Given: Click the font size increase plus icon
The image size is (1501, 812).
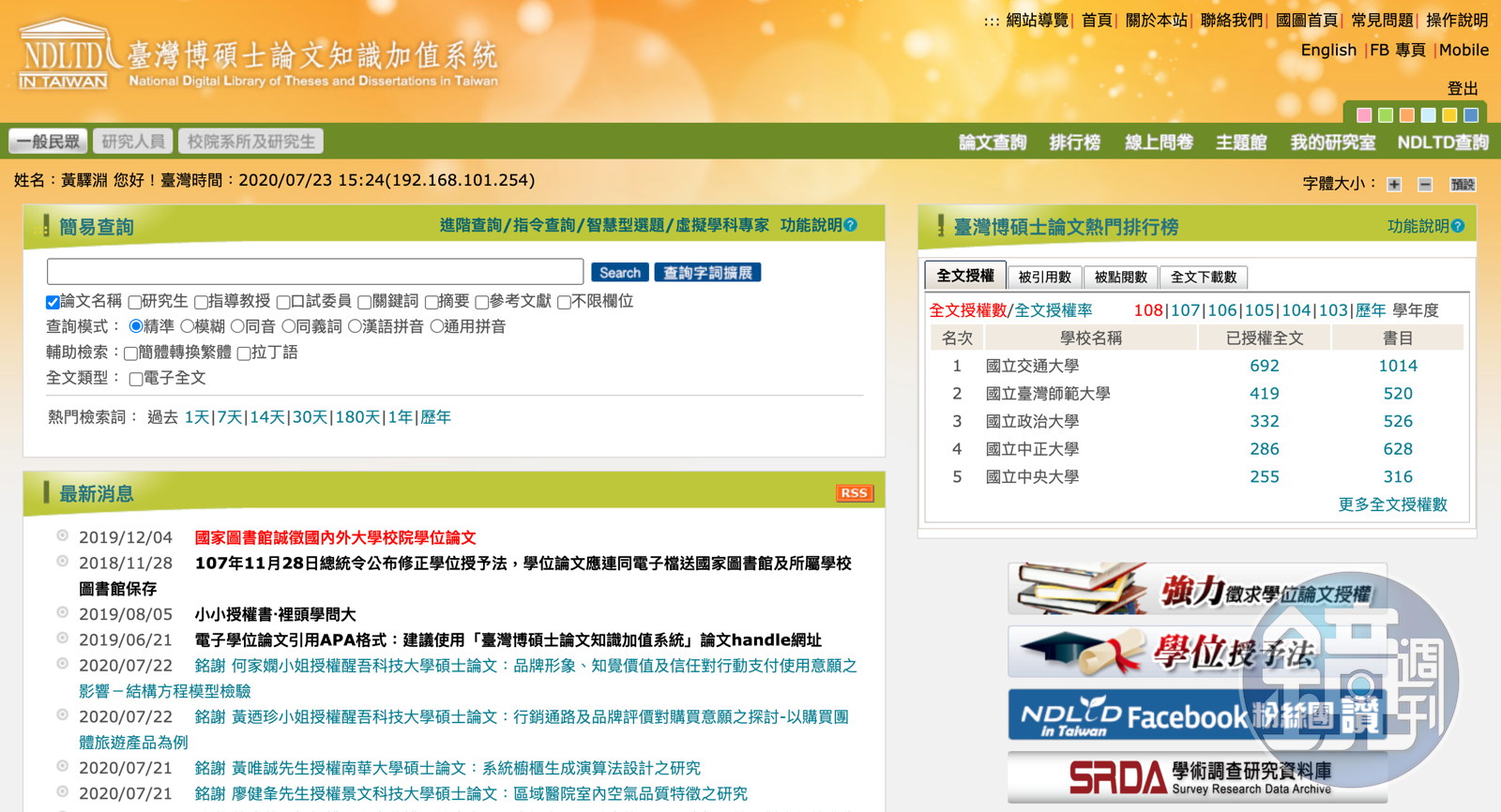Looking at the screenshot, I should [x=1394, y=185].
